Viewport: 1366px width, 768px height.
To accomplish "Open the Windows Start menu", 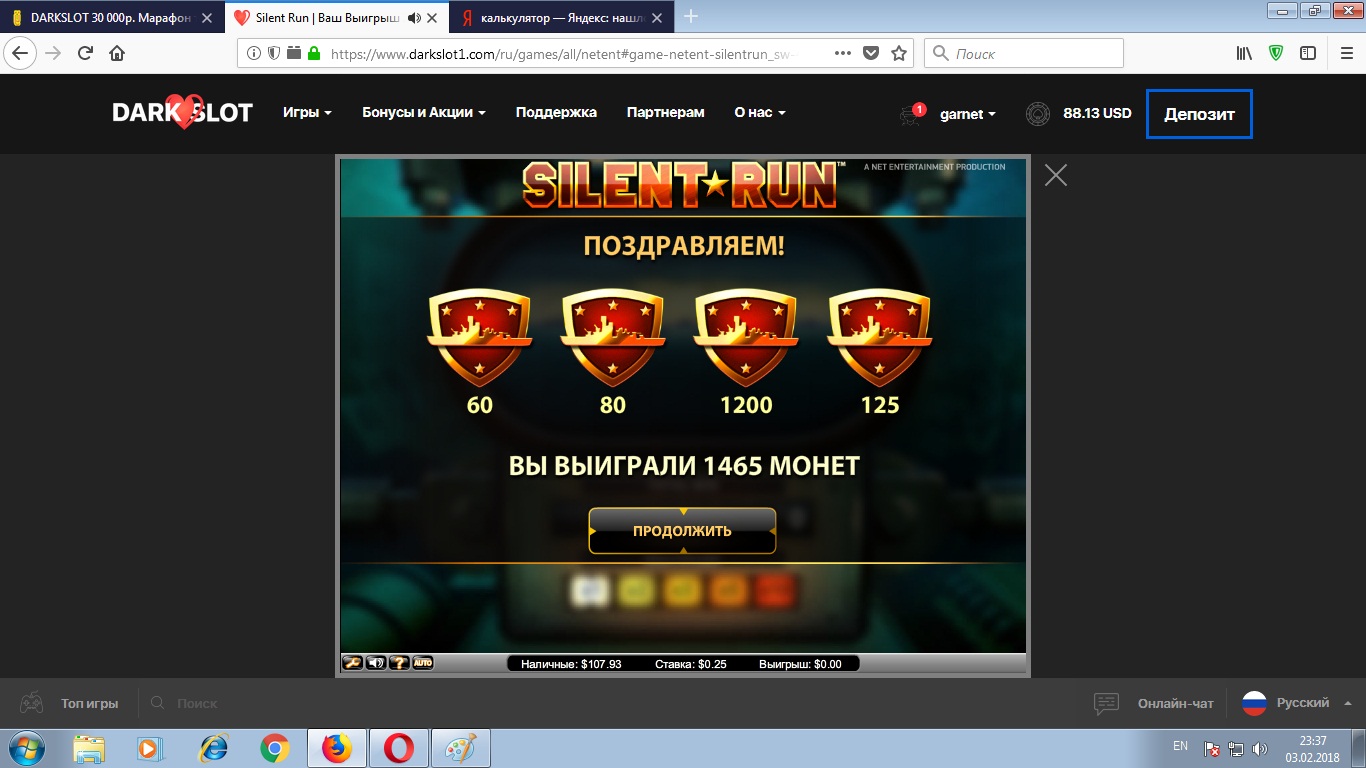I will click(x=28, y=748).
